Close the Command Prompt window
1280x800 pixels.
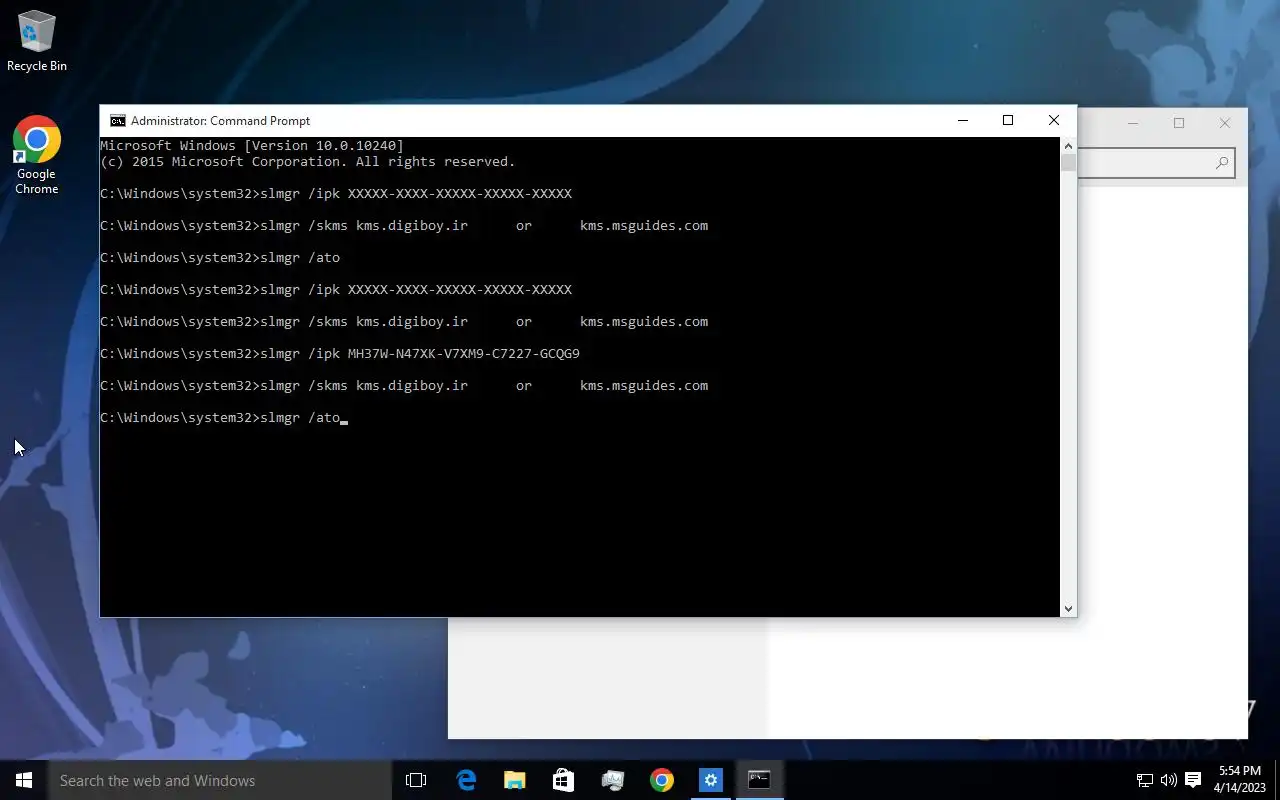pyautogui.click(x=1054, y=121)
